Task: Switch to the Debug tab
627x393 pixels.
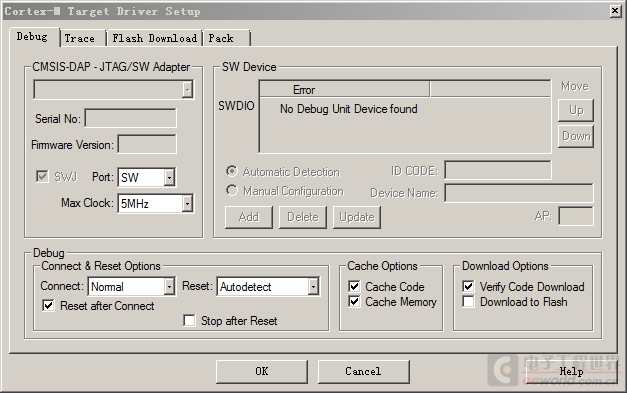Action: [34, 37]
